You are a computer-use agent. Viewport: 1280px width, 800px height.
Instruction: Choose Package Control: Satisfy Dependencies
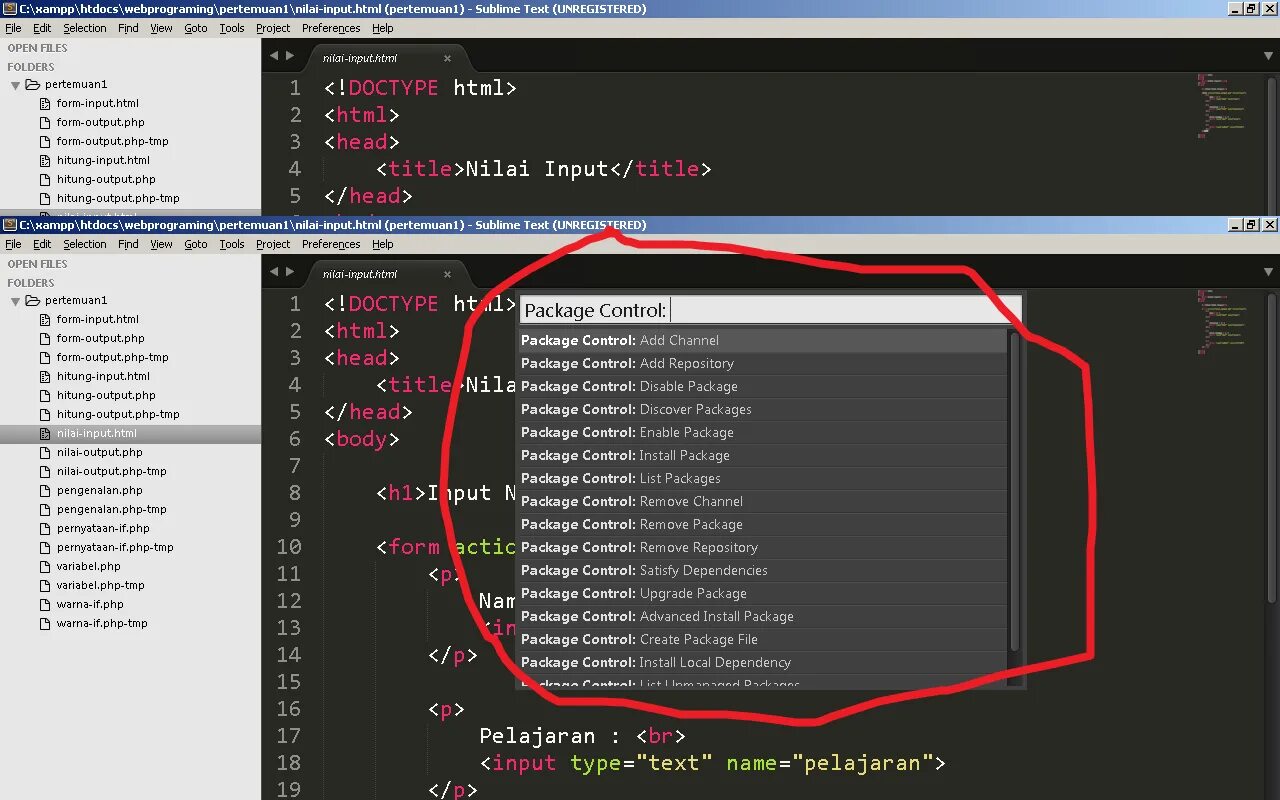[x=762, y=570]
